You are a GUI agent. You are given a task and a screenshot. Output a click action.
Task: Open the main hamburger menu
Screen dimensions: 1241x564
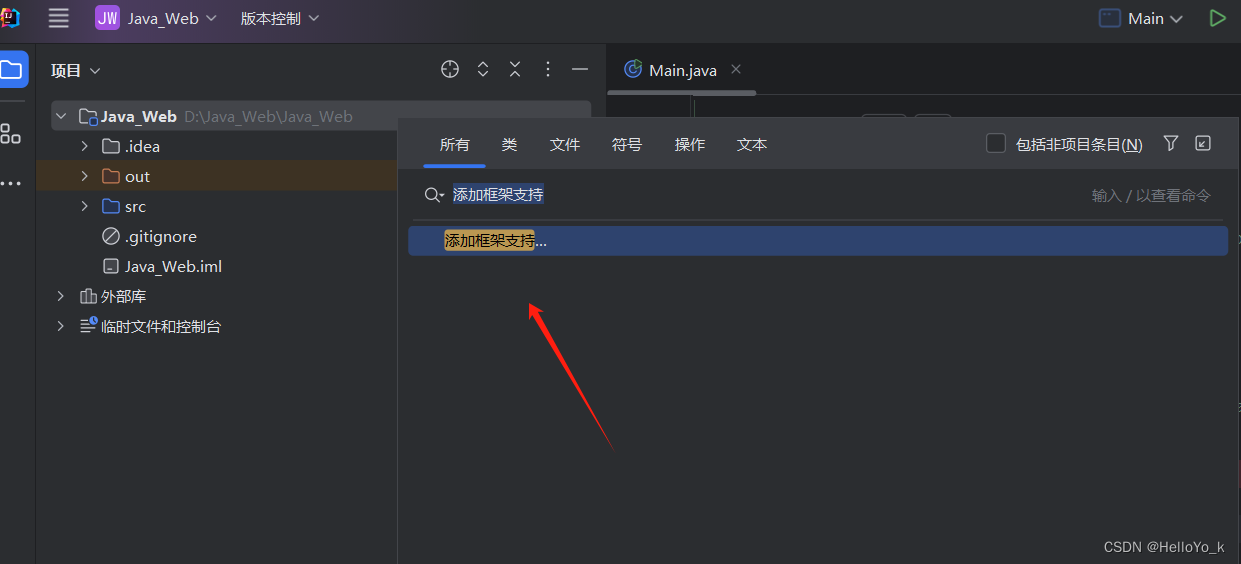pyautogui.click(x=59, y=18)
